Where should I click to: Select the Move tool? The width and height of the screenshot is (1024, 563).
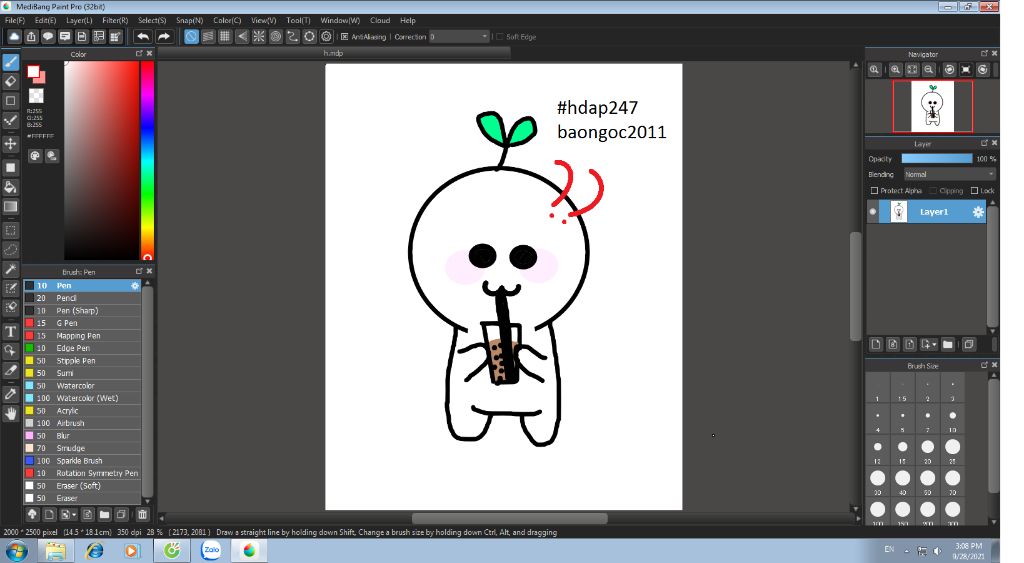[x=10, y=144]
